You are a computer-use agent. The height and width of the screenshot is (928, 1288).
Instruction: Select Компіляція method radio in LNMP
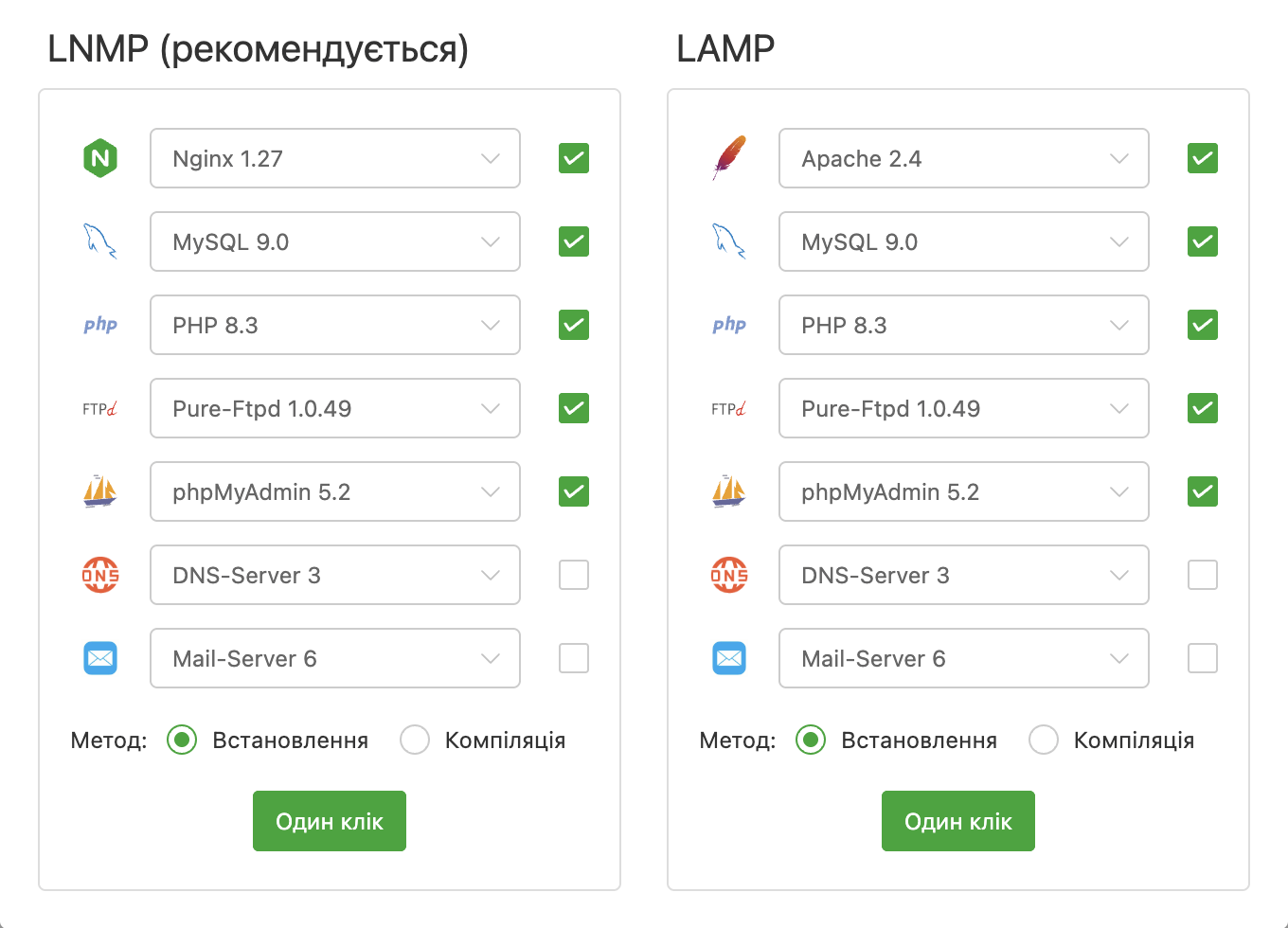(x=415, y=740)
